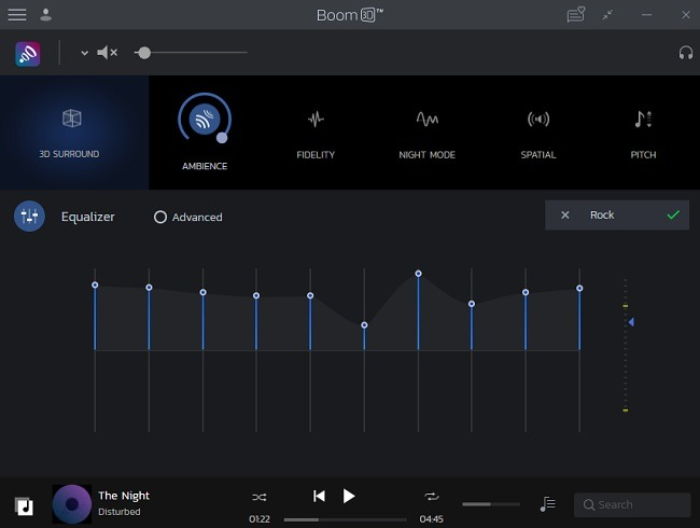The image size is (700, 528).
Task: Click the second equalizer band handle
Action: point(149,287)
